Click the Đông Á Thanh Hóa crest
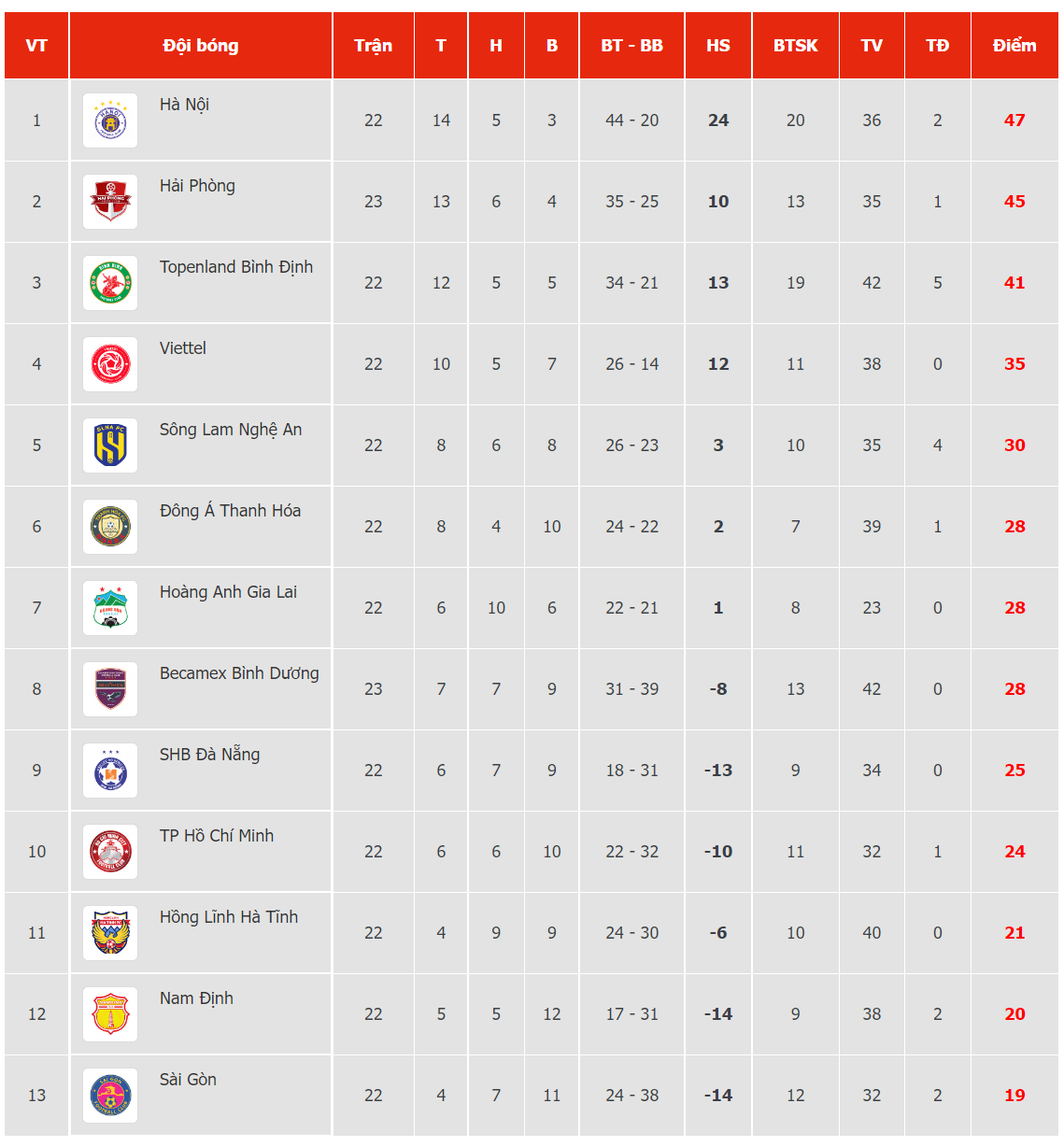This screenshot has height=1146, width=1064. [110, 527]
